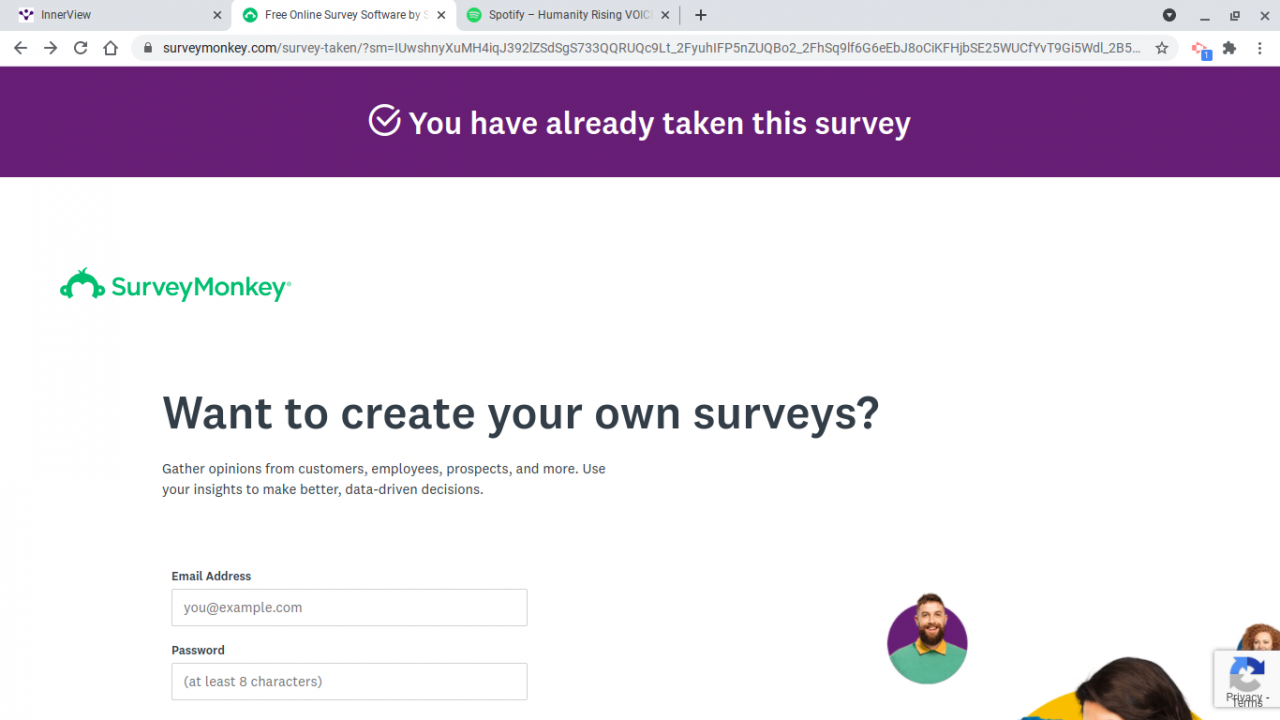Click the Password input field
The height and width of the screenshot is (720, 1280).
pos(349,681)
